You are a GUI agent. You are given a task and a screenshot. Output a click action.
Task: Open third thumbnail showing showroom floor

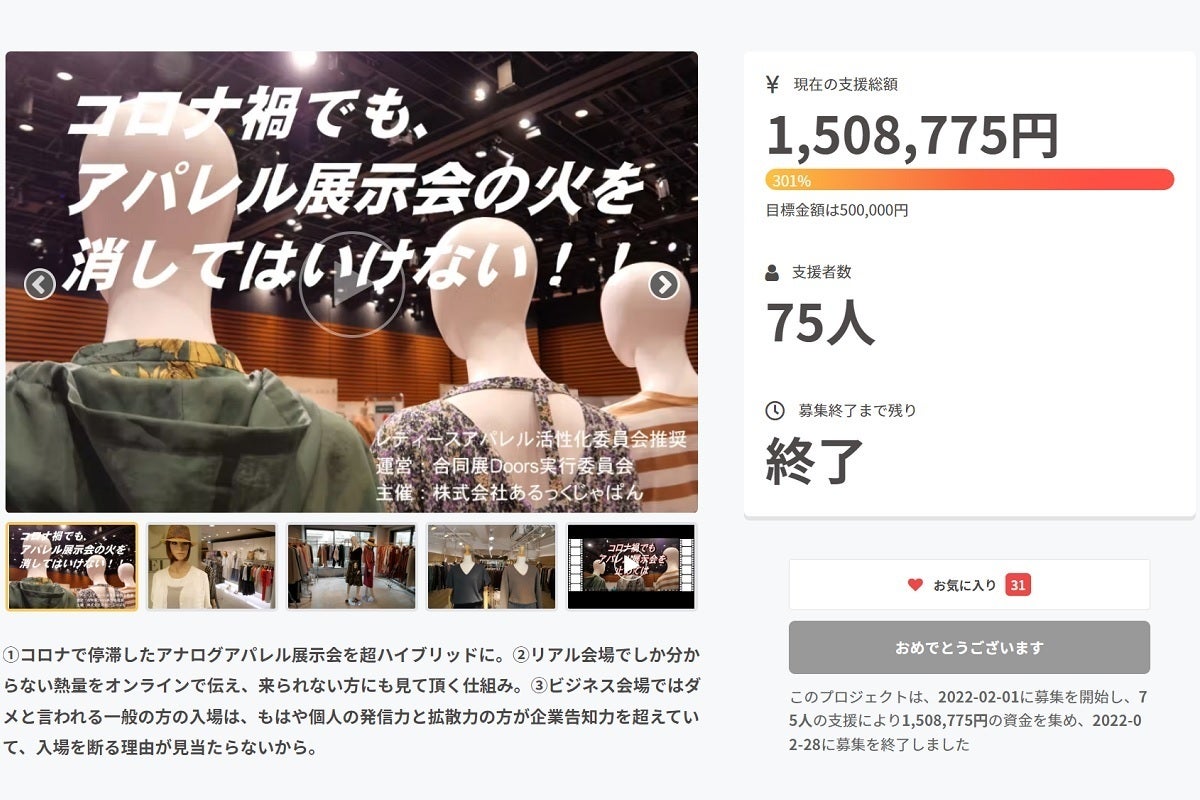point(352,566)
